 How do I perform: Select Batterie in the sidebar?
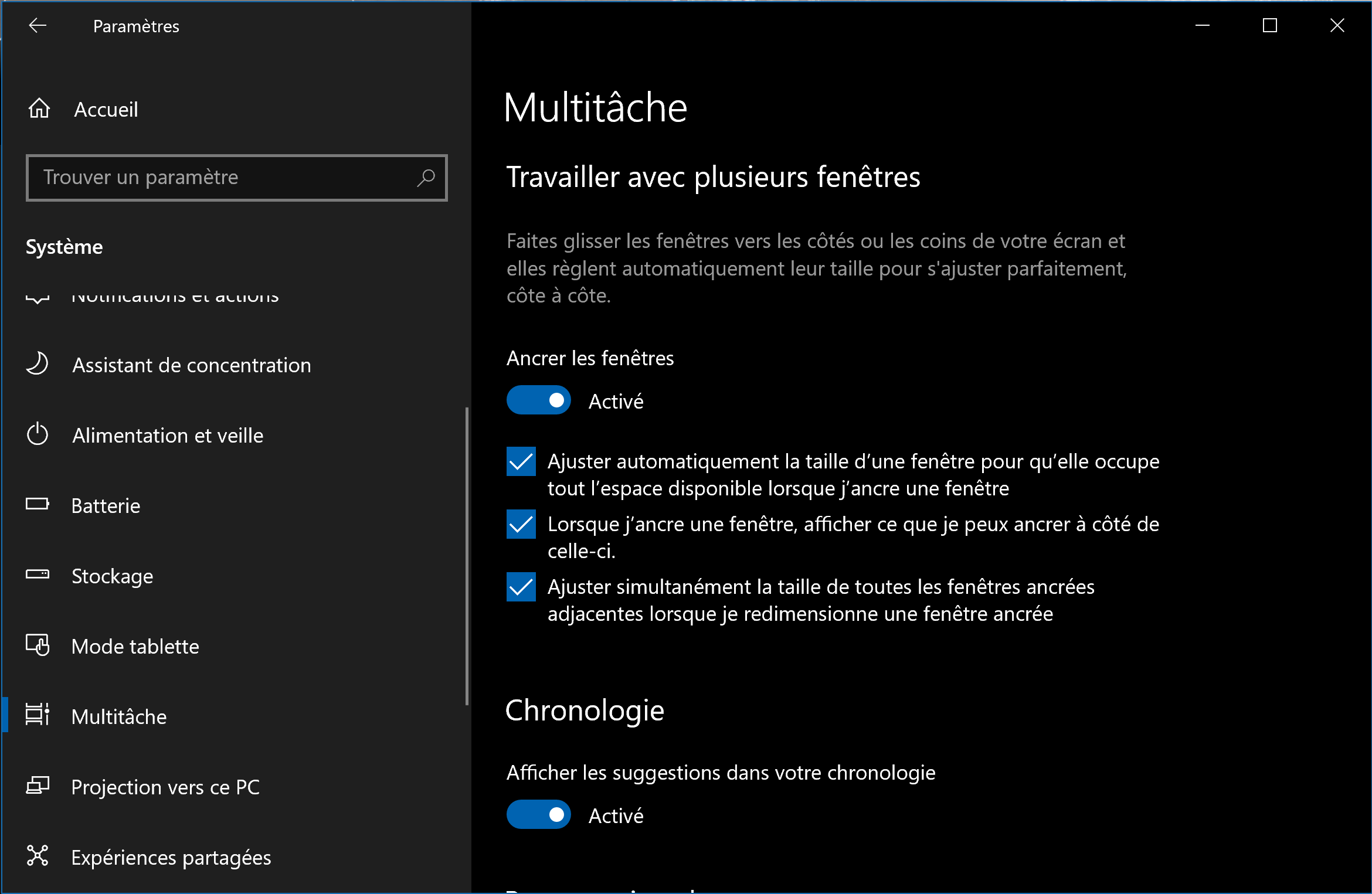pyautogui.click(x=106, y=506)
